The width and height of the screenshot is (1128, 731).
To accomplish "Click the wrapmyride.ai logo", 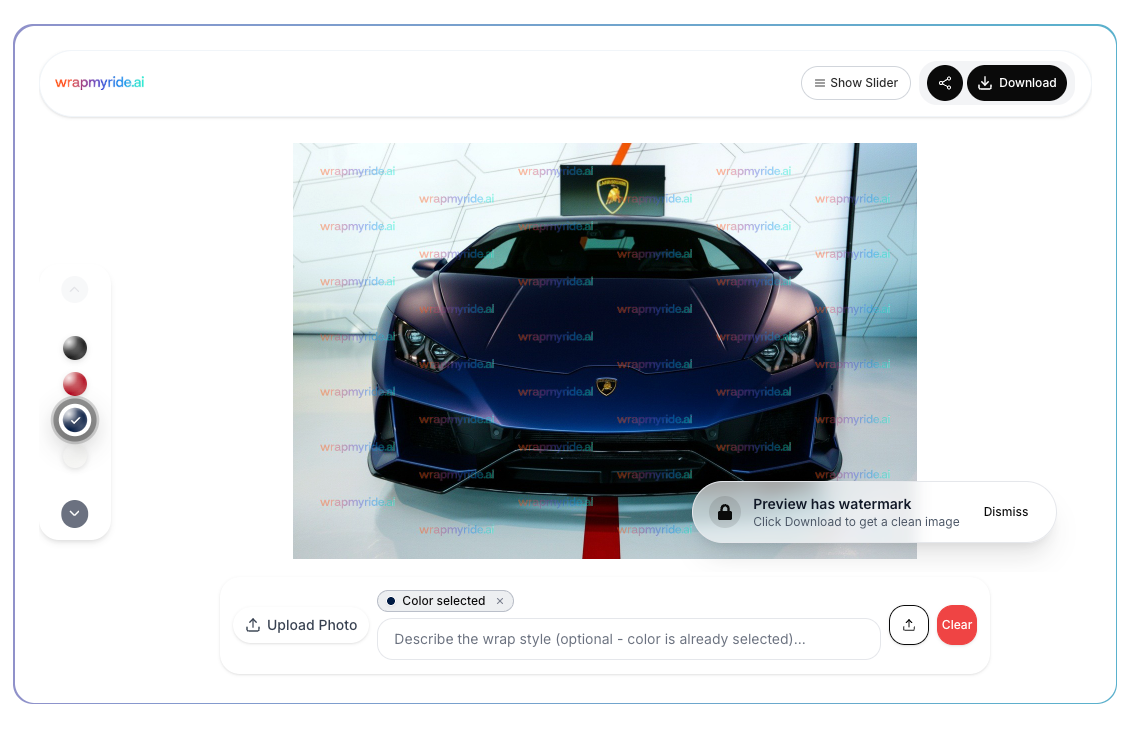I will pos(99,82).
